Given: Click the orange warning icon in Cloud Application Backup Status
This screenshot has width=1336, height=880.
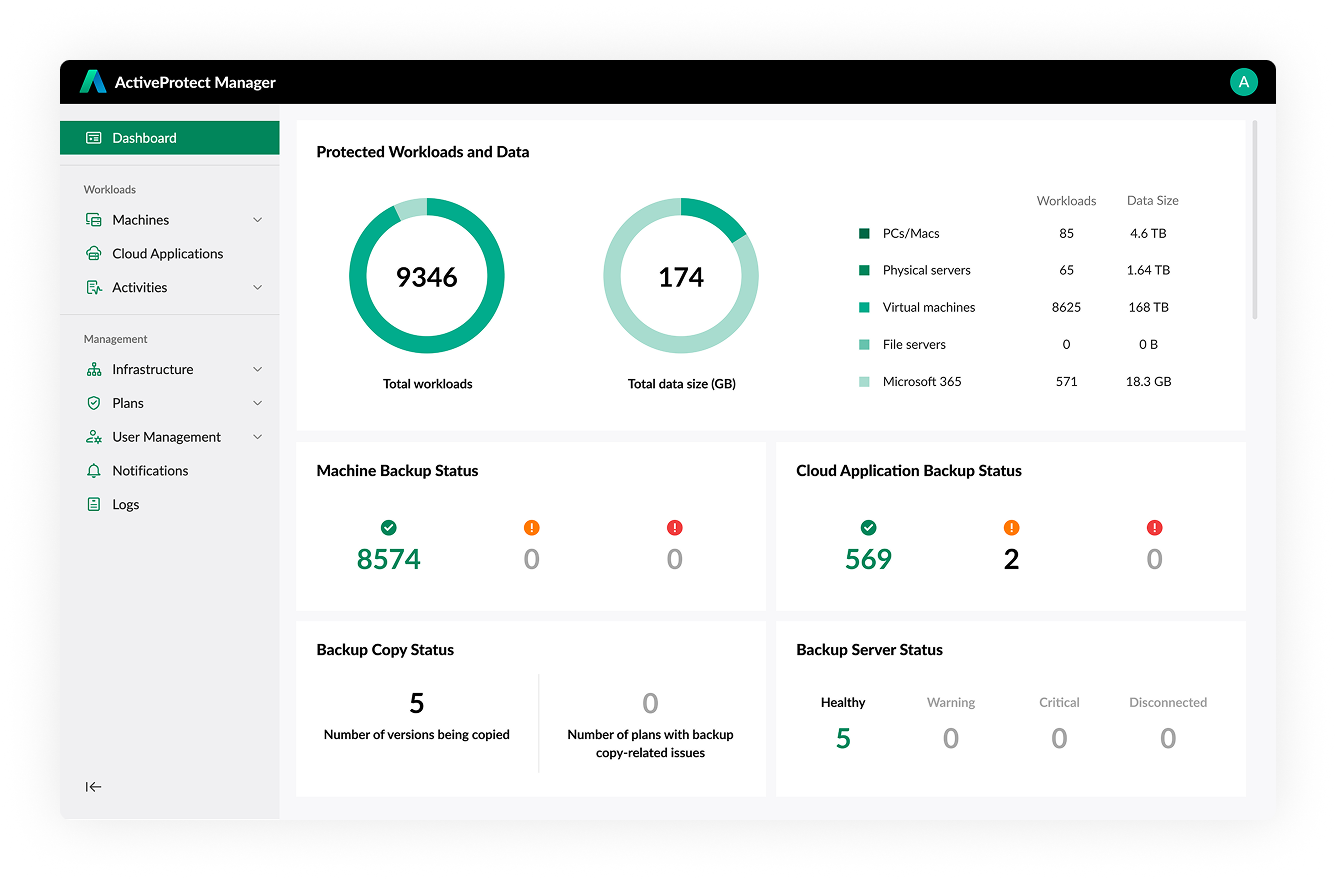Looking at the screenshot, I should pyautogui.click(x=1011, y=526).
